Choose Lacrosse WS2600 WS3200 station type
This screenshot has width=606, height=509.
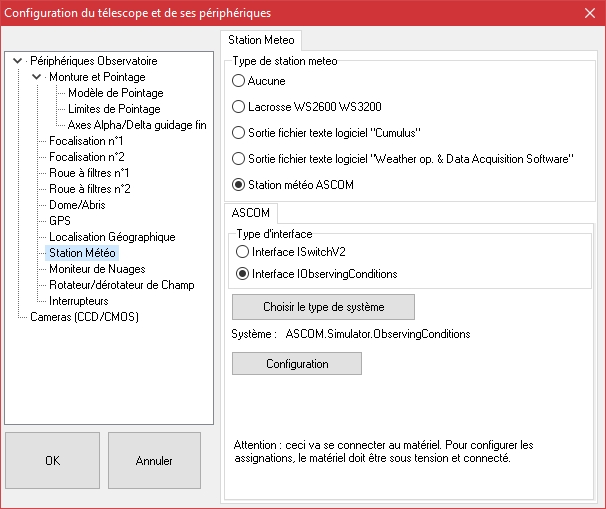coord(239,106)
